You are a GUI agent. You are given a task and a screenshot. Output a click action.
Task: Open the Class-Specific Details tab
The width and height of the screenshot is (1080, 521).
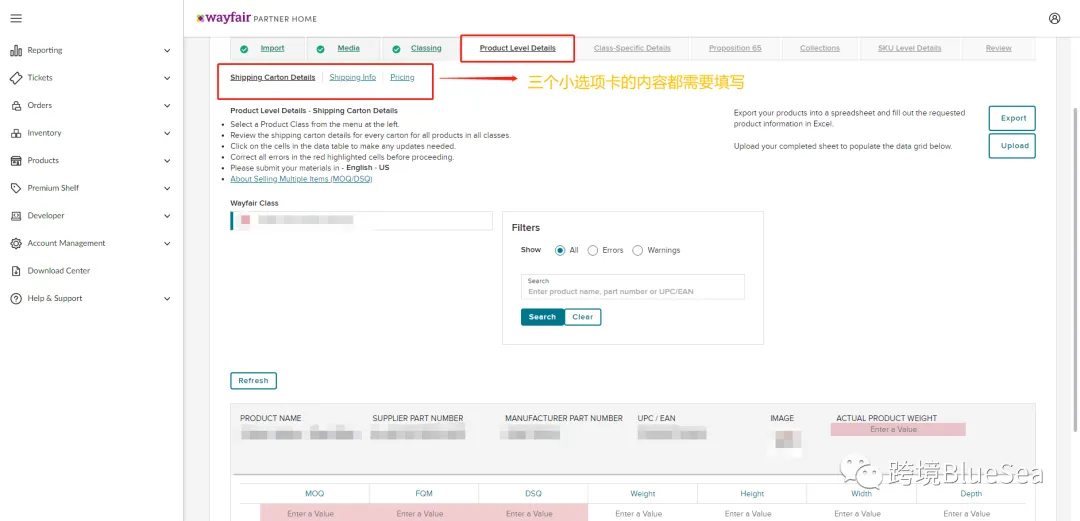coord(632,48)
